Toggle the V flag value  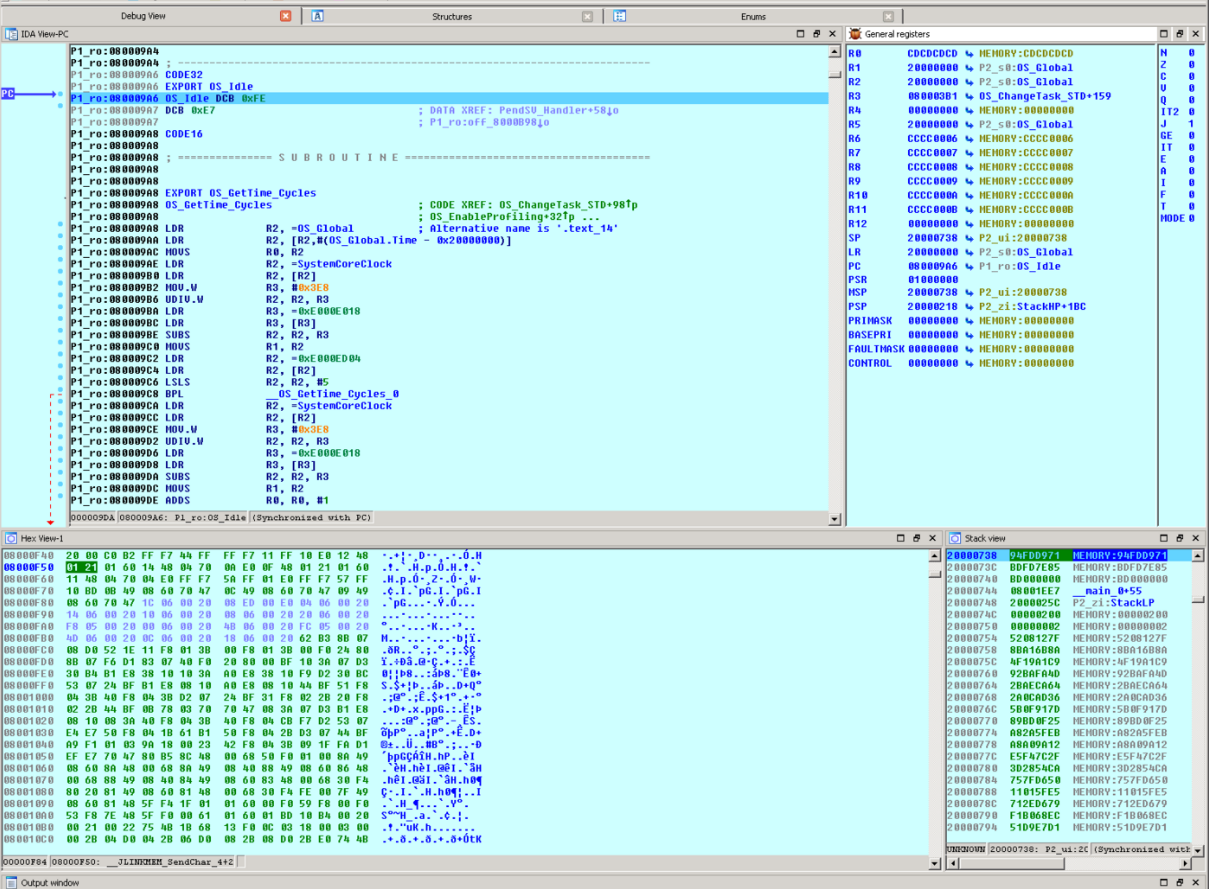click(x=1190, y=88)
